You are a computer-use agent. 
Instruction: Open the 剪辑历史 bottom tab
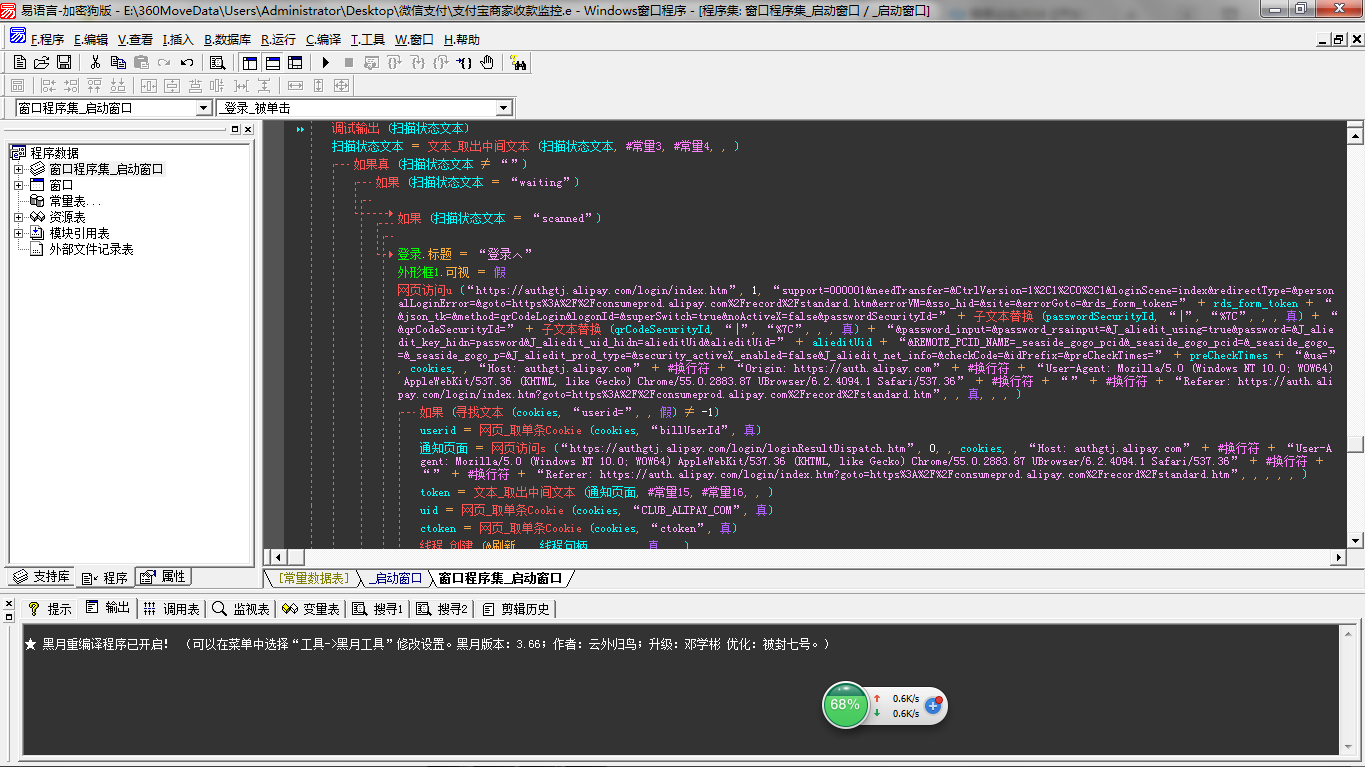[x=514, y=608]
